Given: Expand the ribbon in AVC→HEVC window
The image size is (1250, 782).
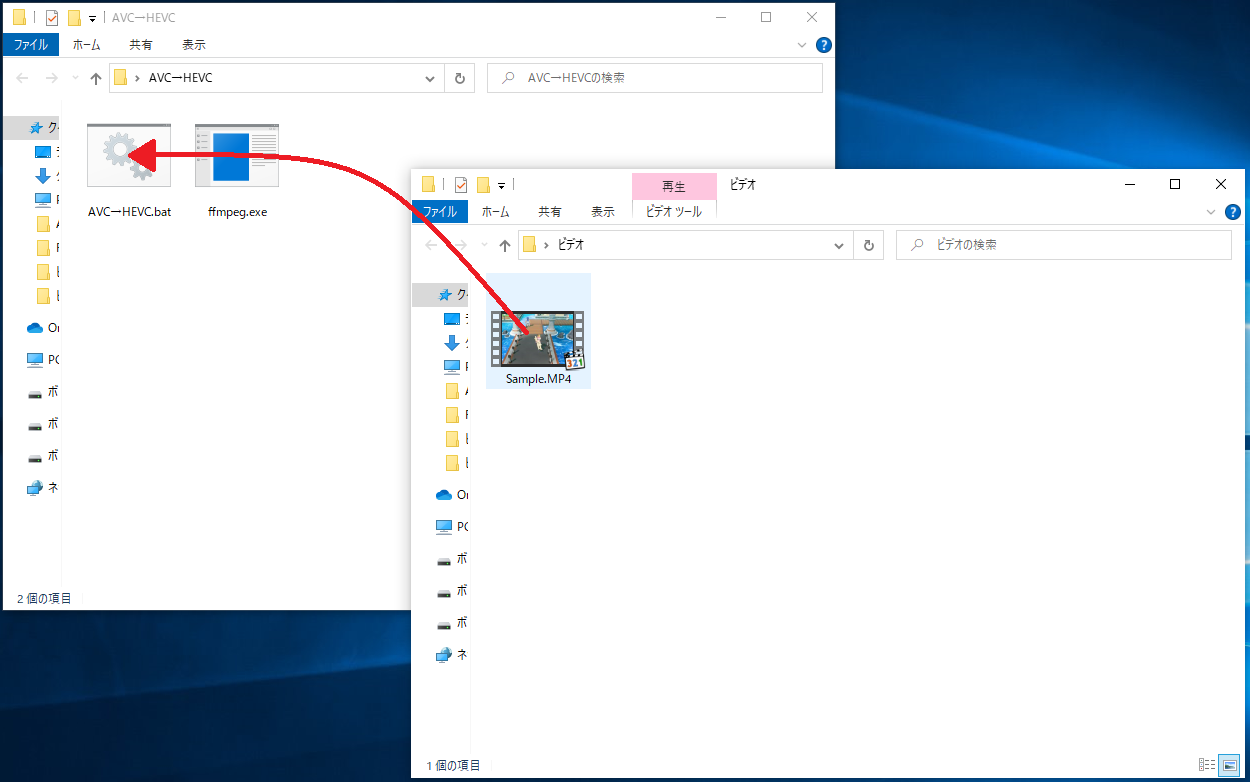Looking at the screenshot, I should click(x=802, y=45).
